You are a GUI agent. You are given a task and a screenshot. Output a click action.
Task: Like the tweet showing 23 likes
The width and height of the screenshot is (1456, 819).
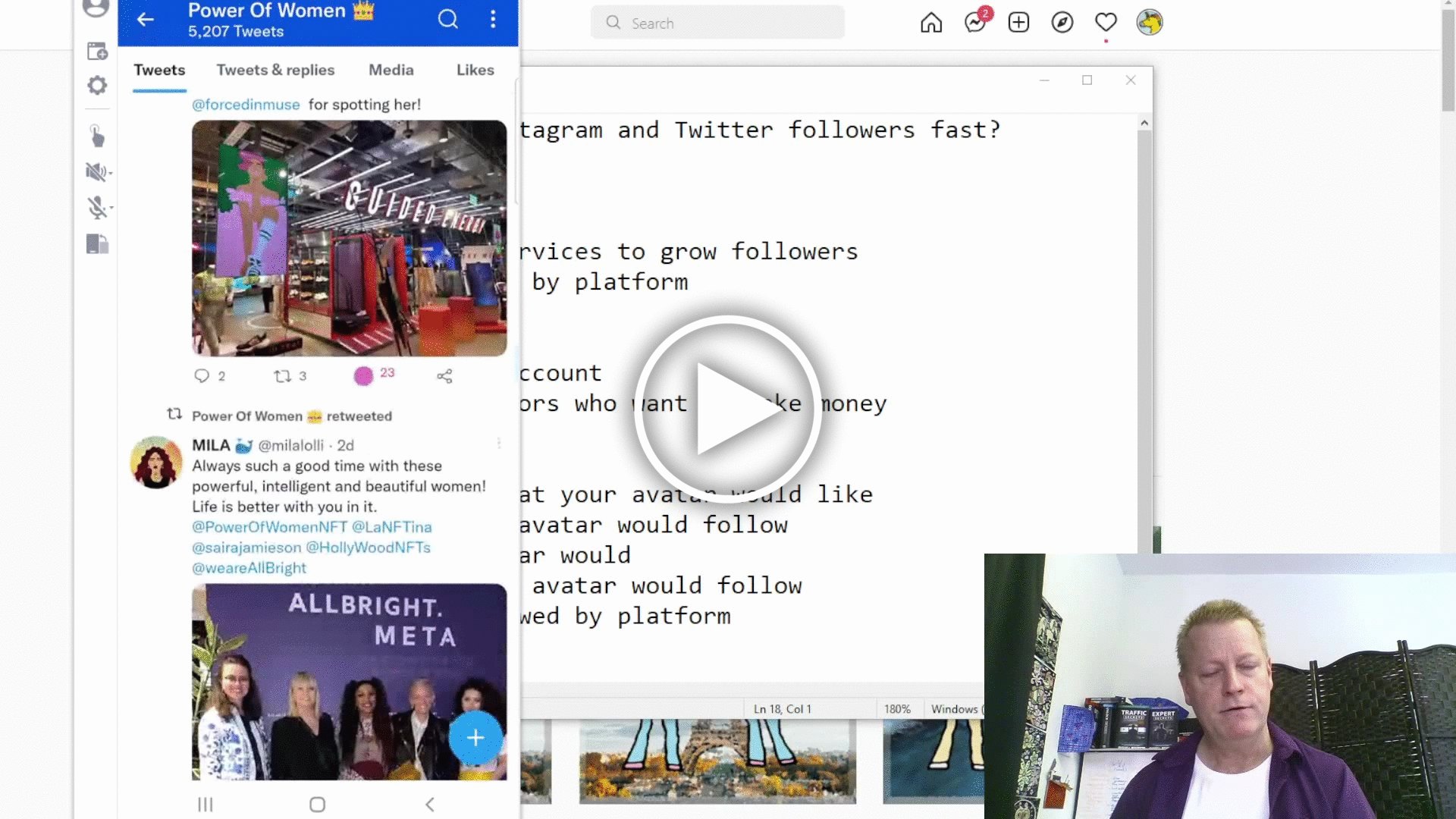click(364, 375)
